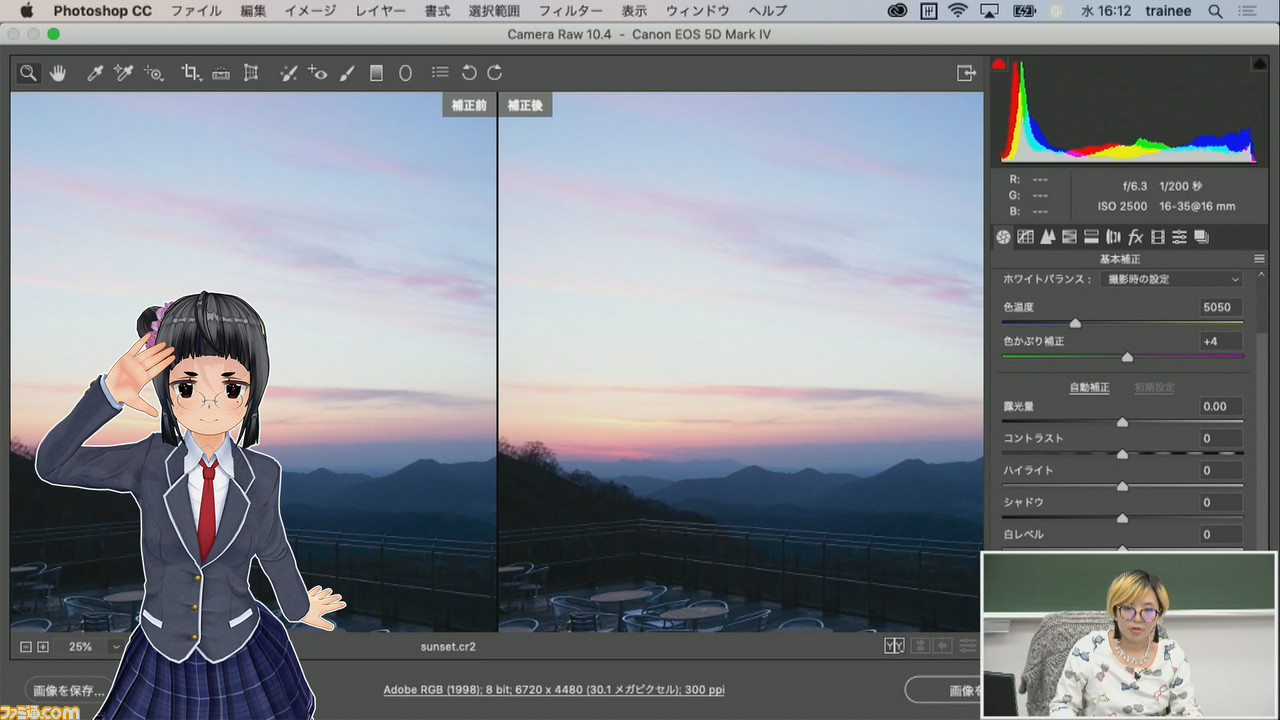Image resolution: width=1280 pixels, height=720 pixels.
Task: Open the Tone Curve panel icon
Action: tap(1025, 237)
